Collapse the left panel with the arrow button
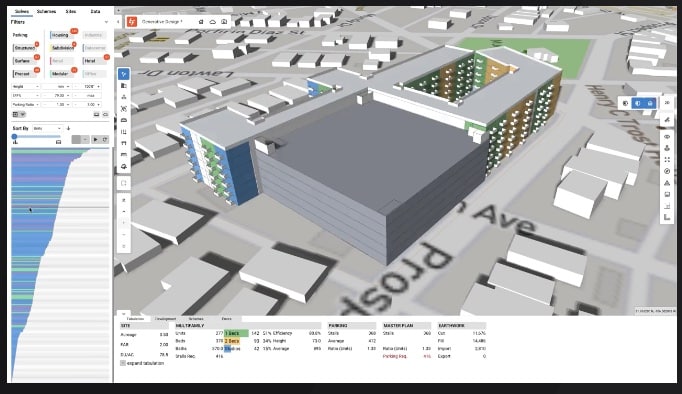This screenshot has width=682, height=394. 117,21
